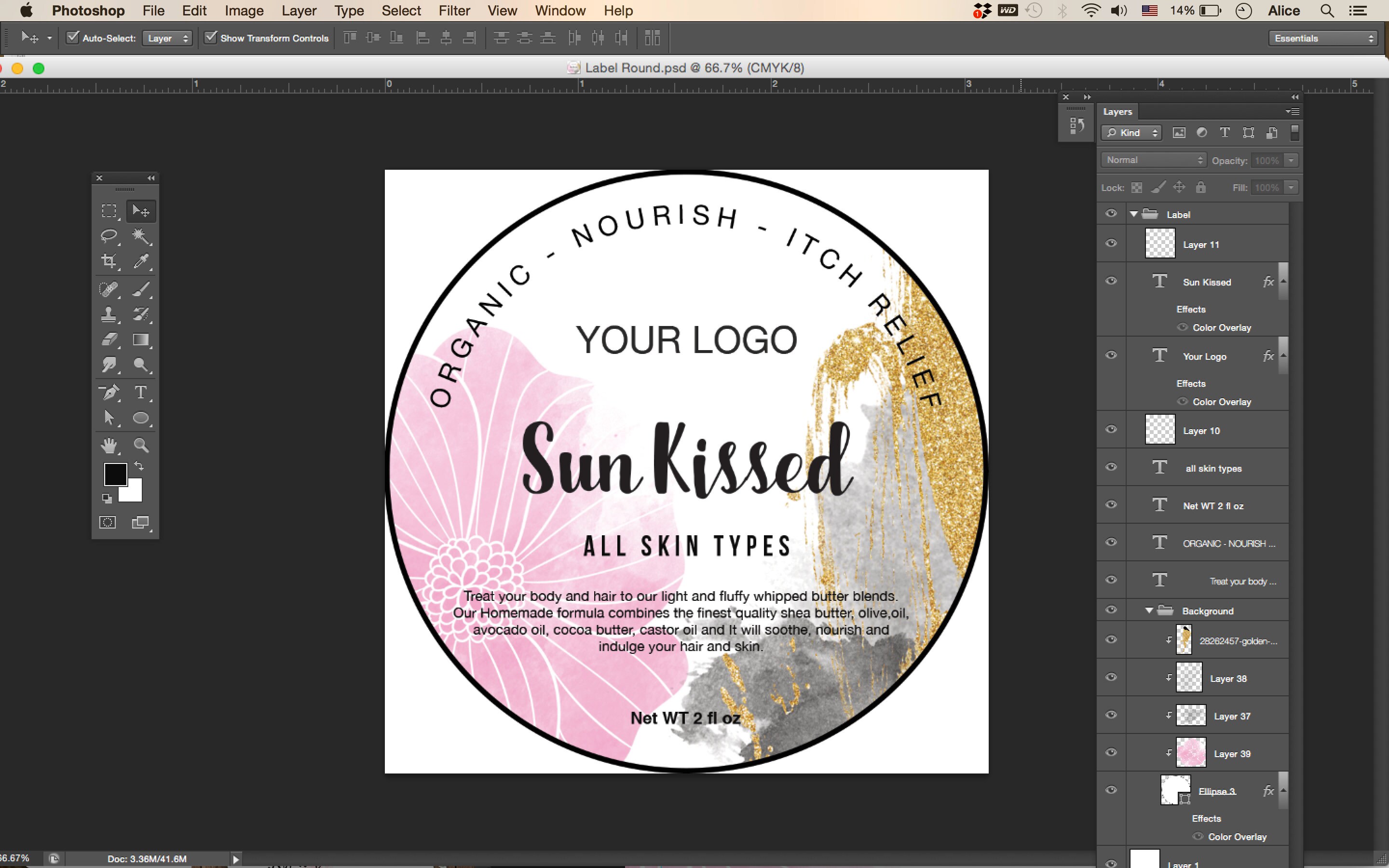
Task: Select the Eyedropper tool
Action: 141,261
